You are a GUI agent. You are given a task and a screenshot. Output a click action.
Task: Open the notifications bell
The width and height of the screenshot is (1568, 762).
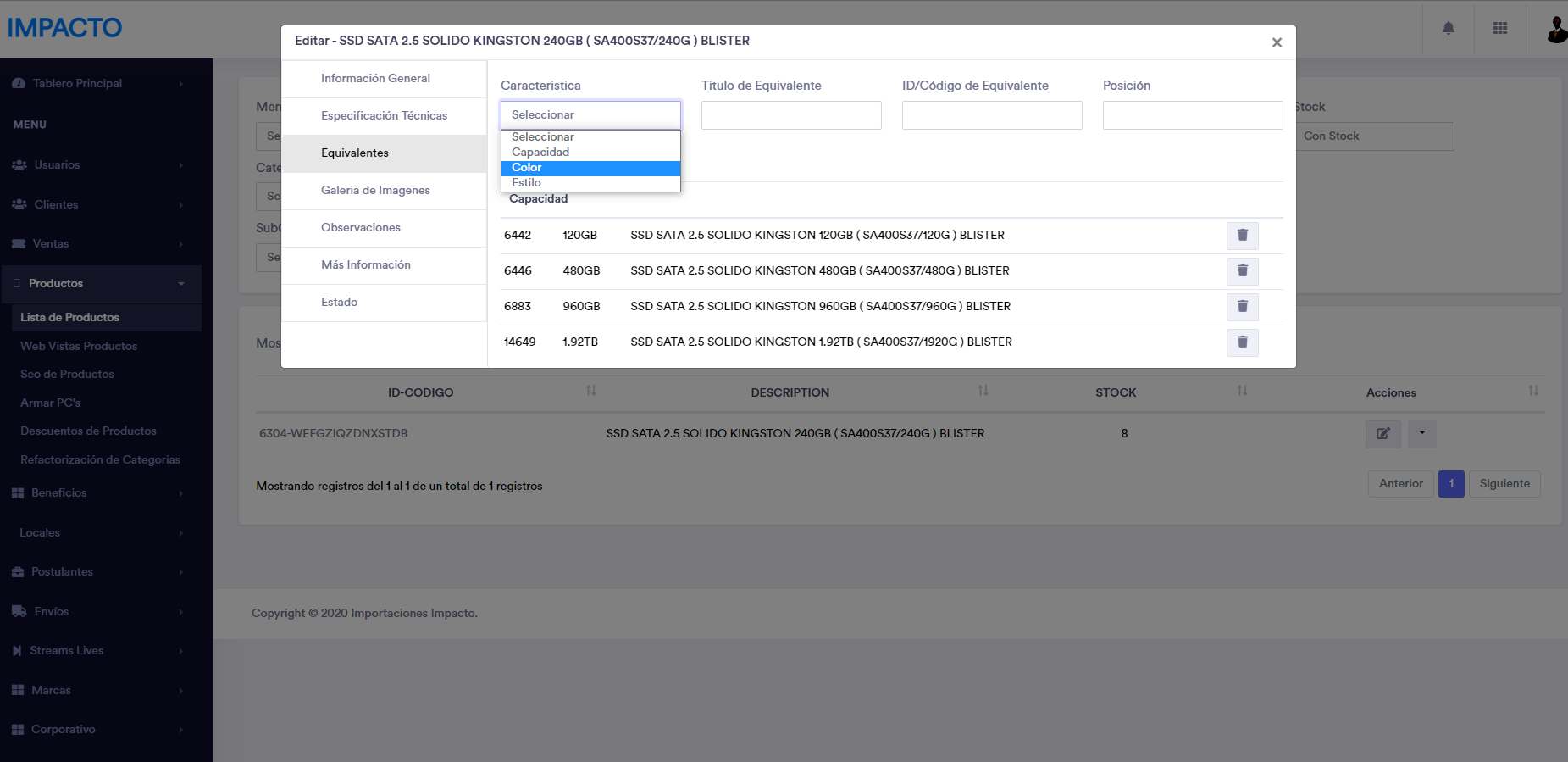(1449, 28)
